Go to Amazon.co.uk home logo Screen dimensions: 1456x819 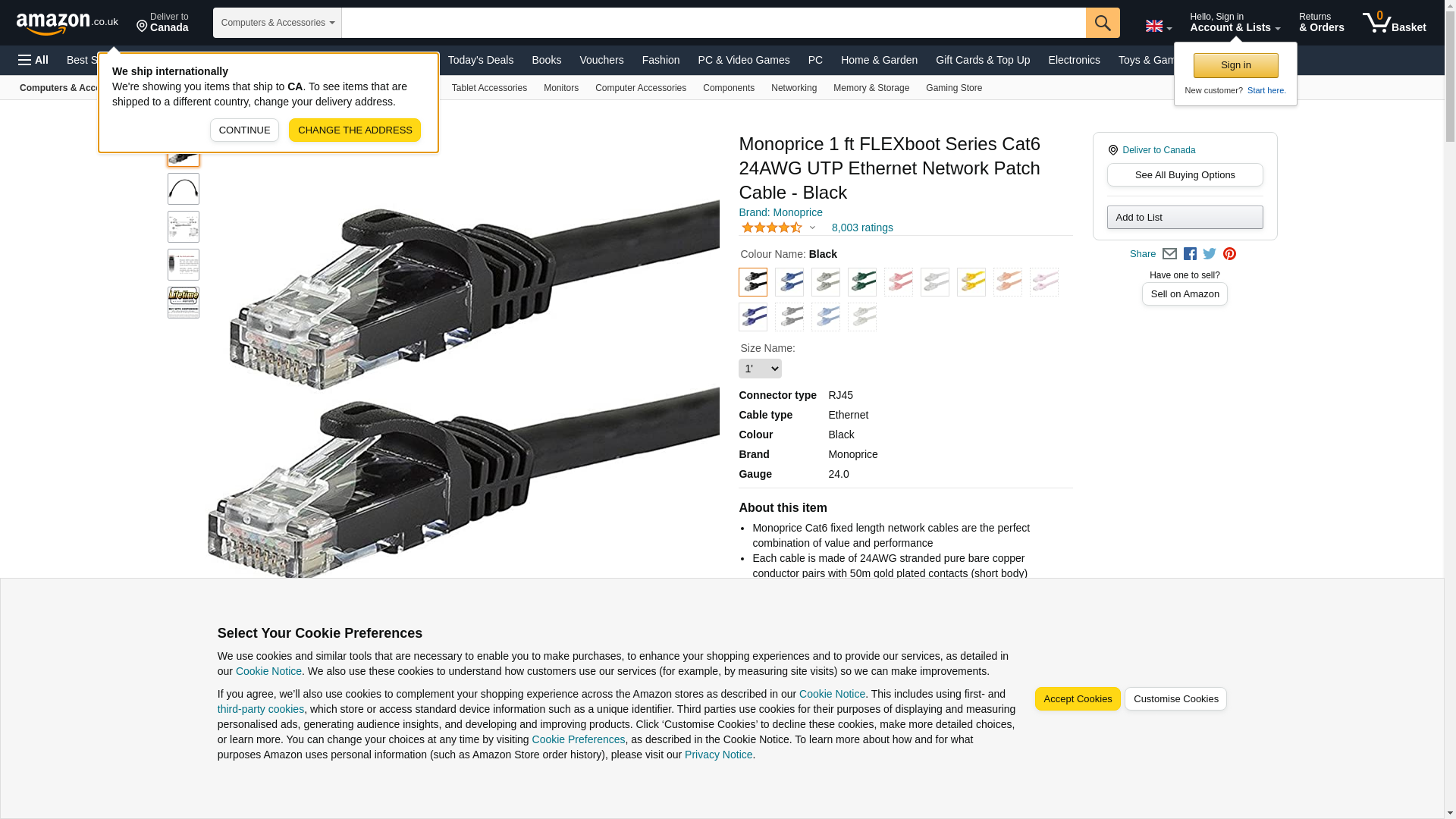point(67,23)
